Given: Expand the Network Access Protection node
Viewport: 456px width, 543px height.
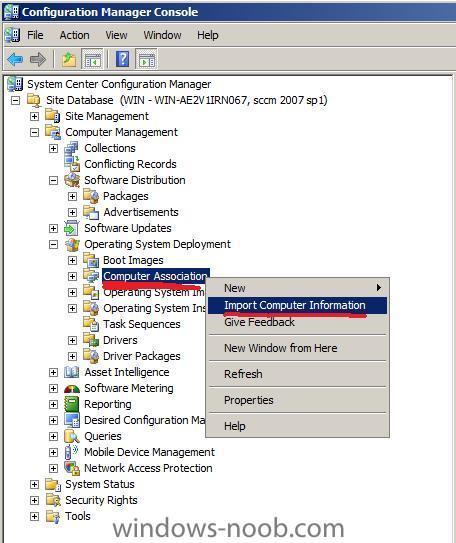Looking at the screenshot, I should point(53,468).
